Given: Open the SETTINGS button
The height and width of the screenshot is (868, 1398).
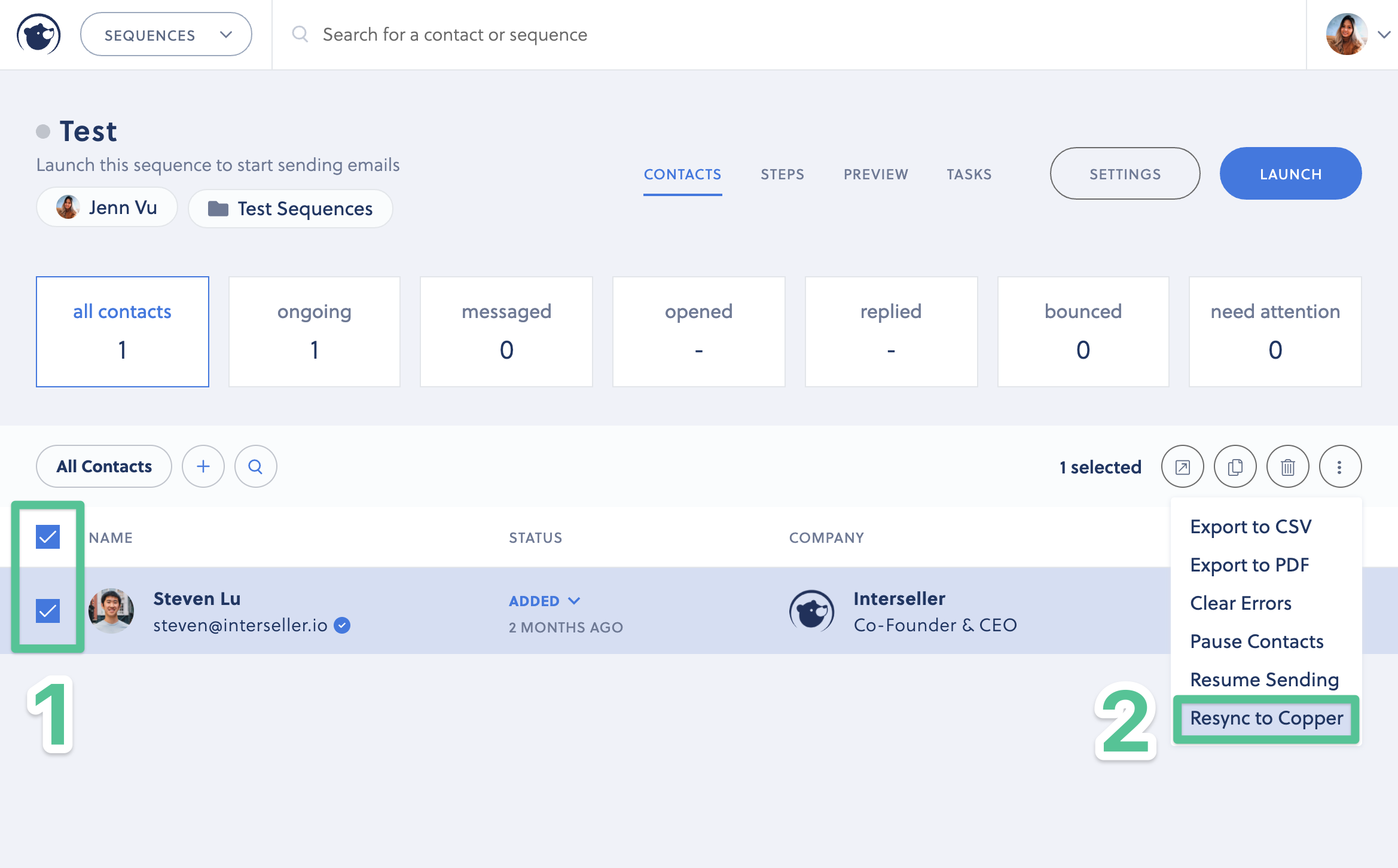Looking at the screenshot, I should coord(1125,174).
